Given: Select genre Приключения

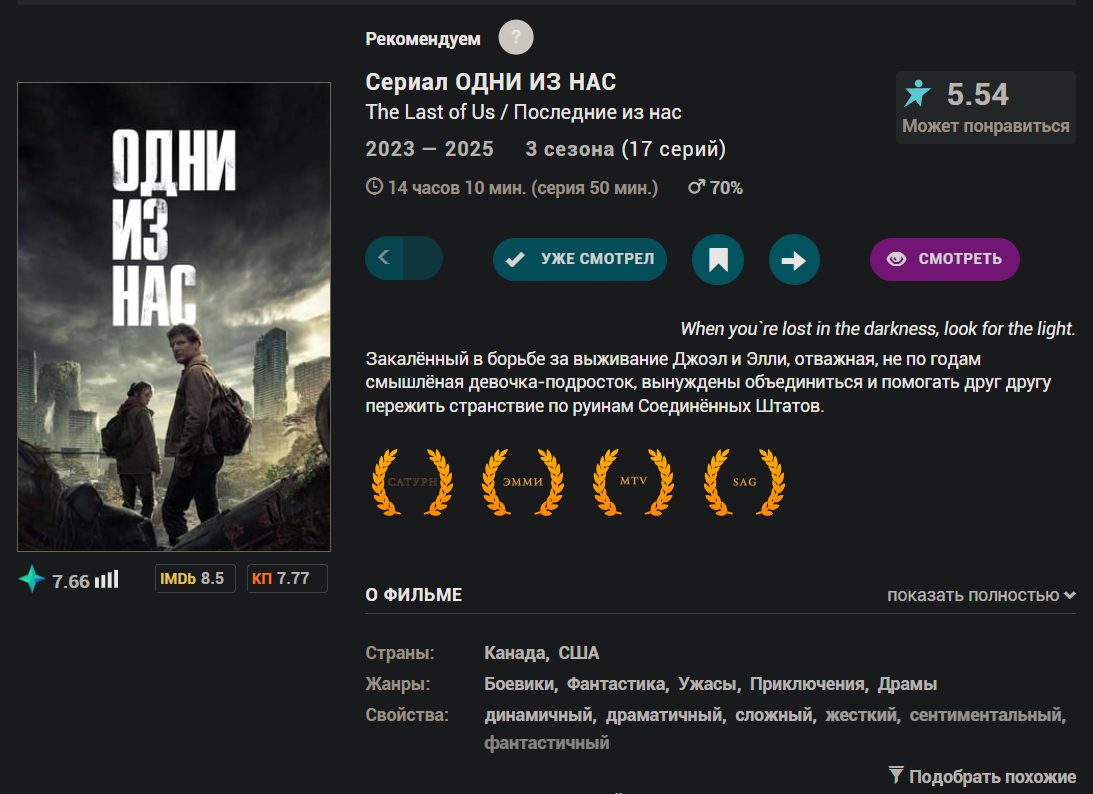Looking at the screenshot, I should (x=807, y=684).
